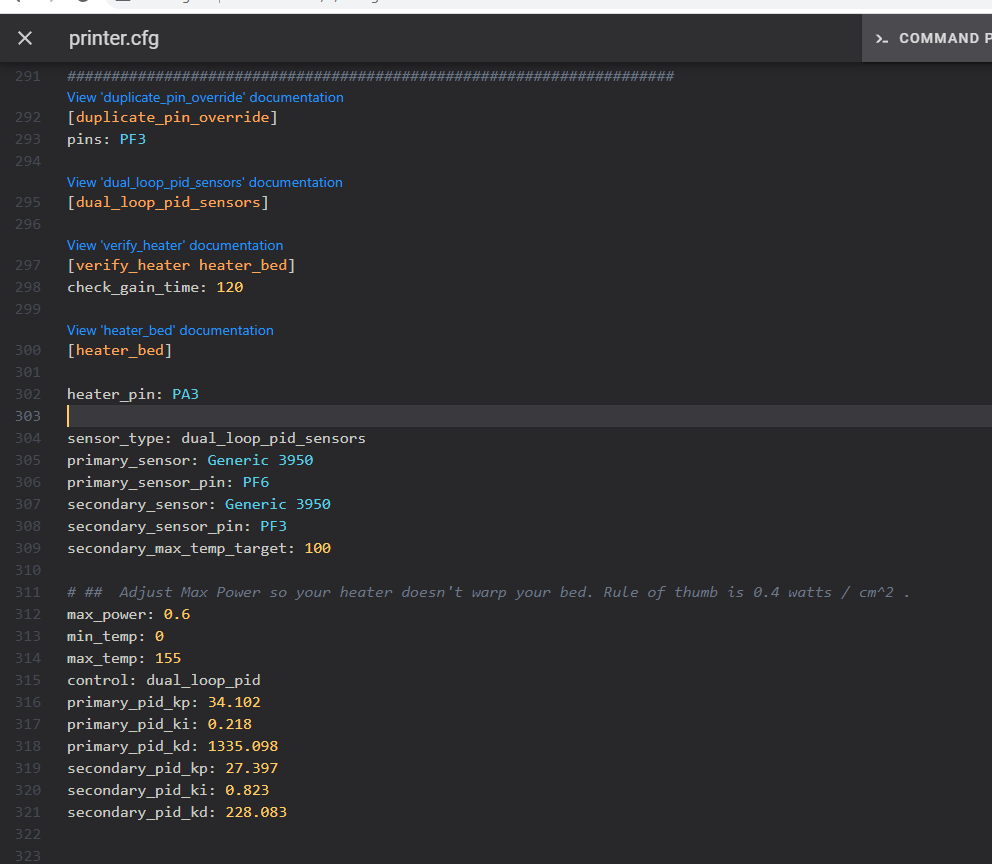Viewport: 992px width, 864px height.
Task: Click min_temp value 0
Action: [159, 636]
